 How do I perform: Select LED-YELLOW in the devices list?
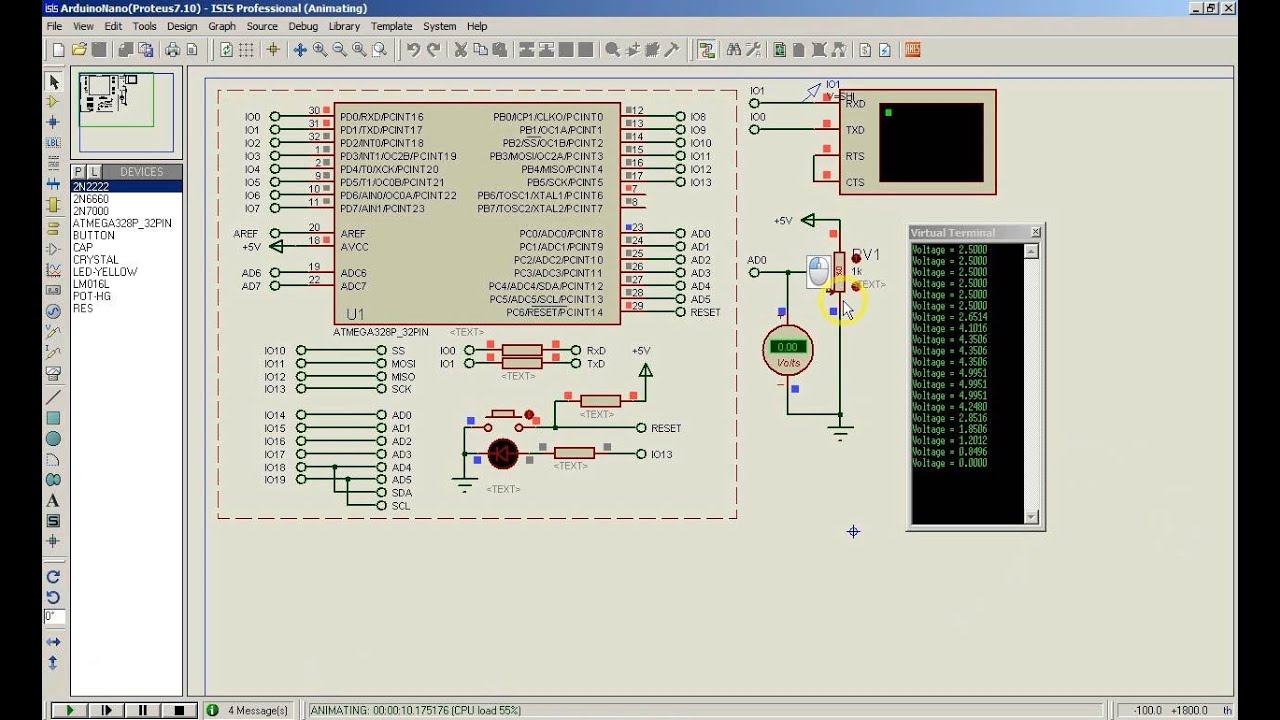point(127,272)
